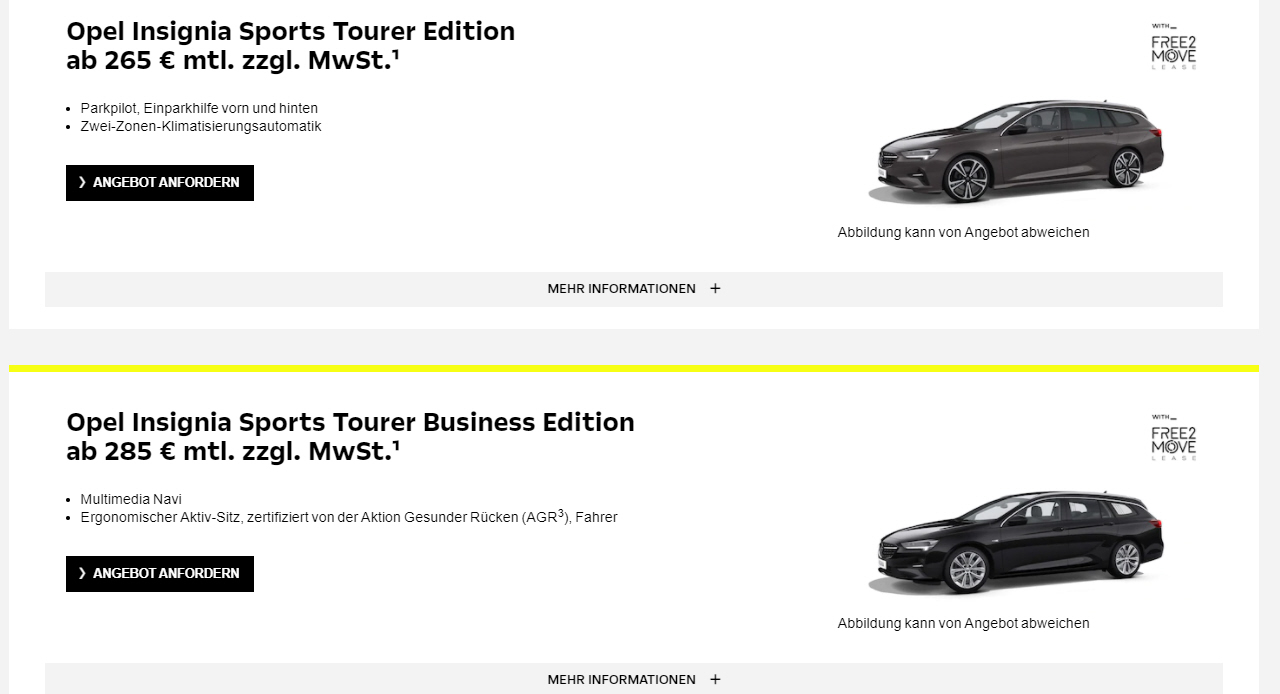The height and width of the screenshot is (694, 1280).
Task: Click the plus icon under the Edition offer
Action: point(715,289)
